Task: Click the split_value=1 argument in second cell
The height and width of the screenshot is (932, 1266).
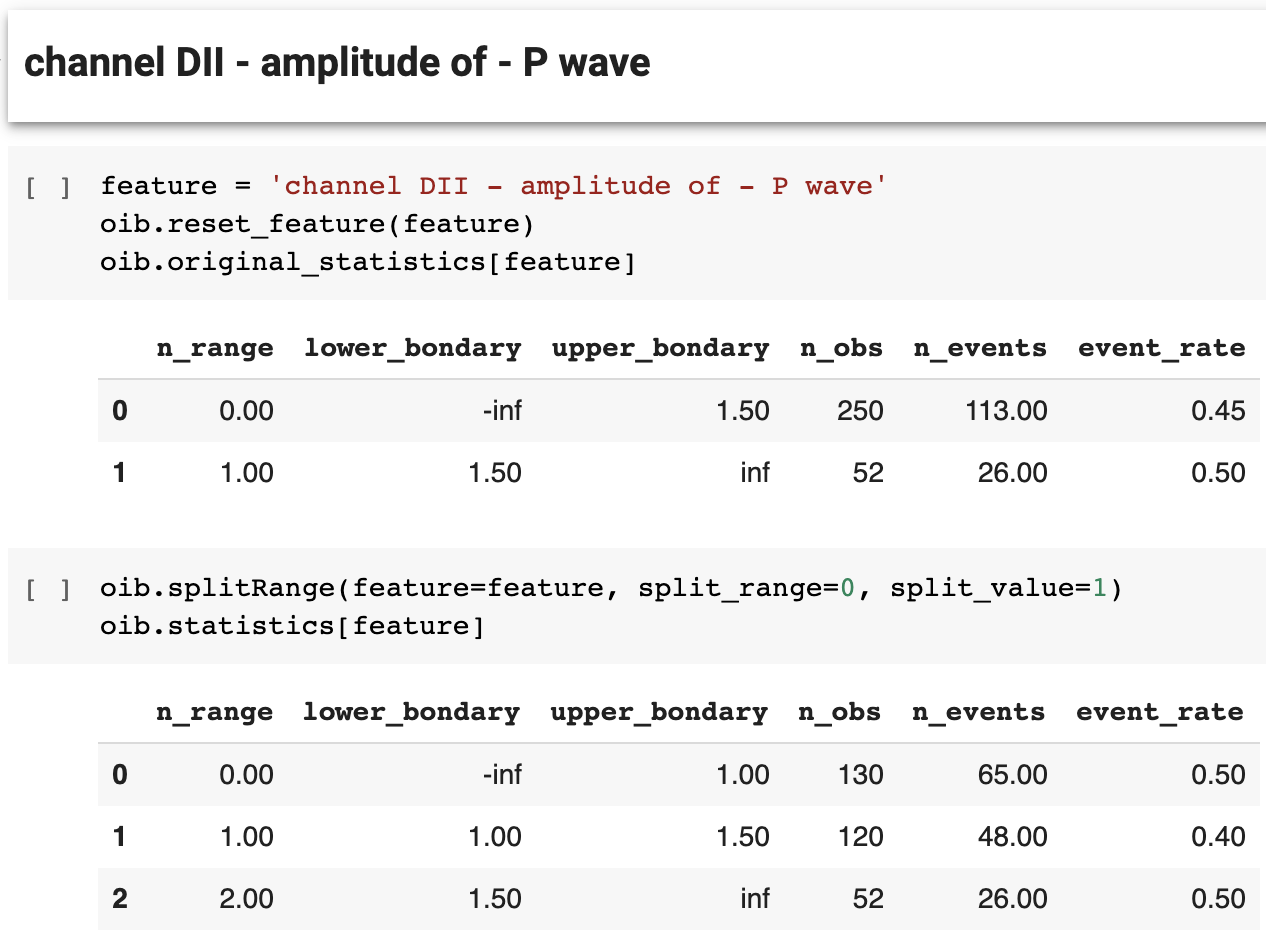Action: coord(997,588)
